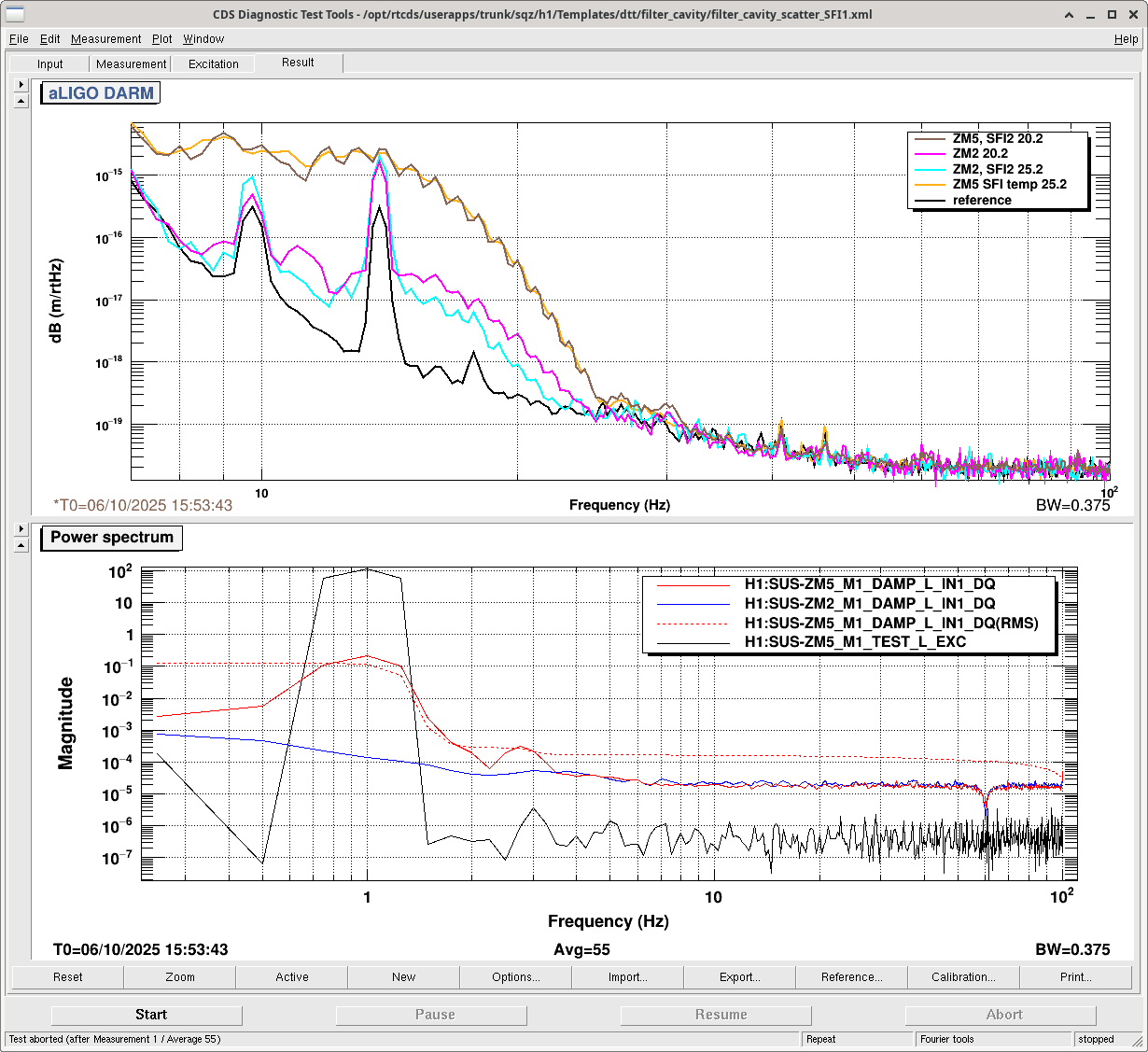Open the Measurement menu
The image size is (1148, 1052).
[105, 39]
